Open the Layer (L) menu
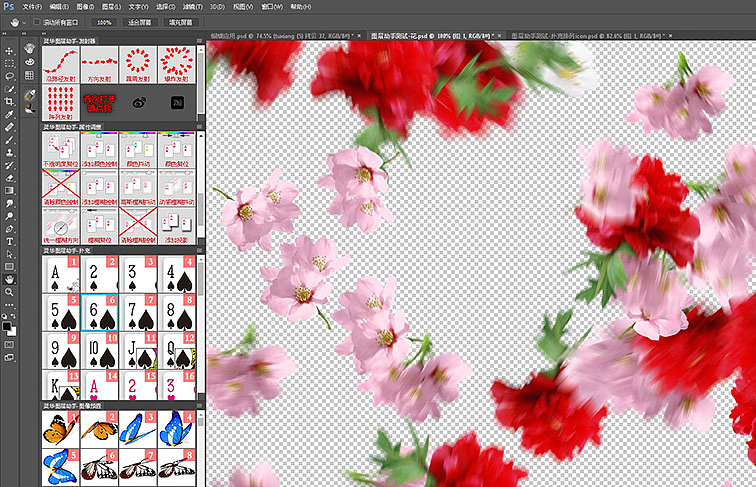756x487 pixels. (111, 7)
